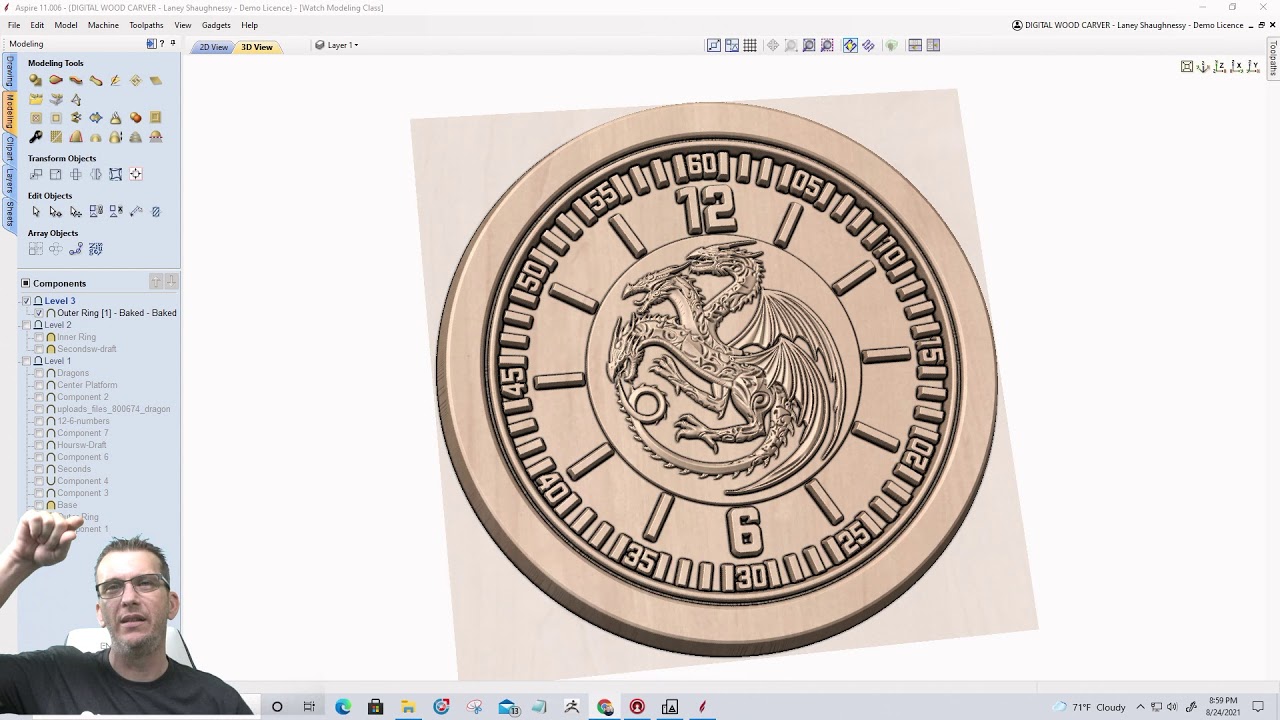Choose the Selection arrow tool

[x=36, y=211]
